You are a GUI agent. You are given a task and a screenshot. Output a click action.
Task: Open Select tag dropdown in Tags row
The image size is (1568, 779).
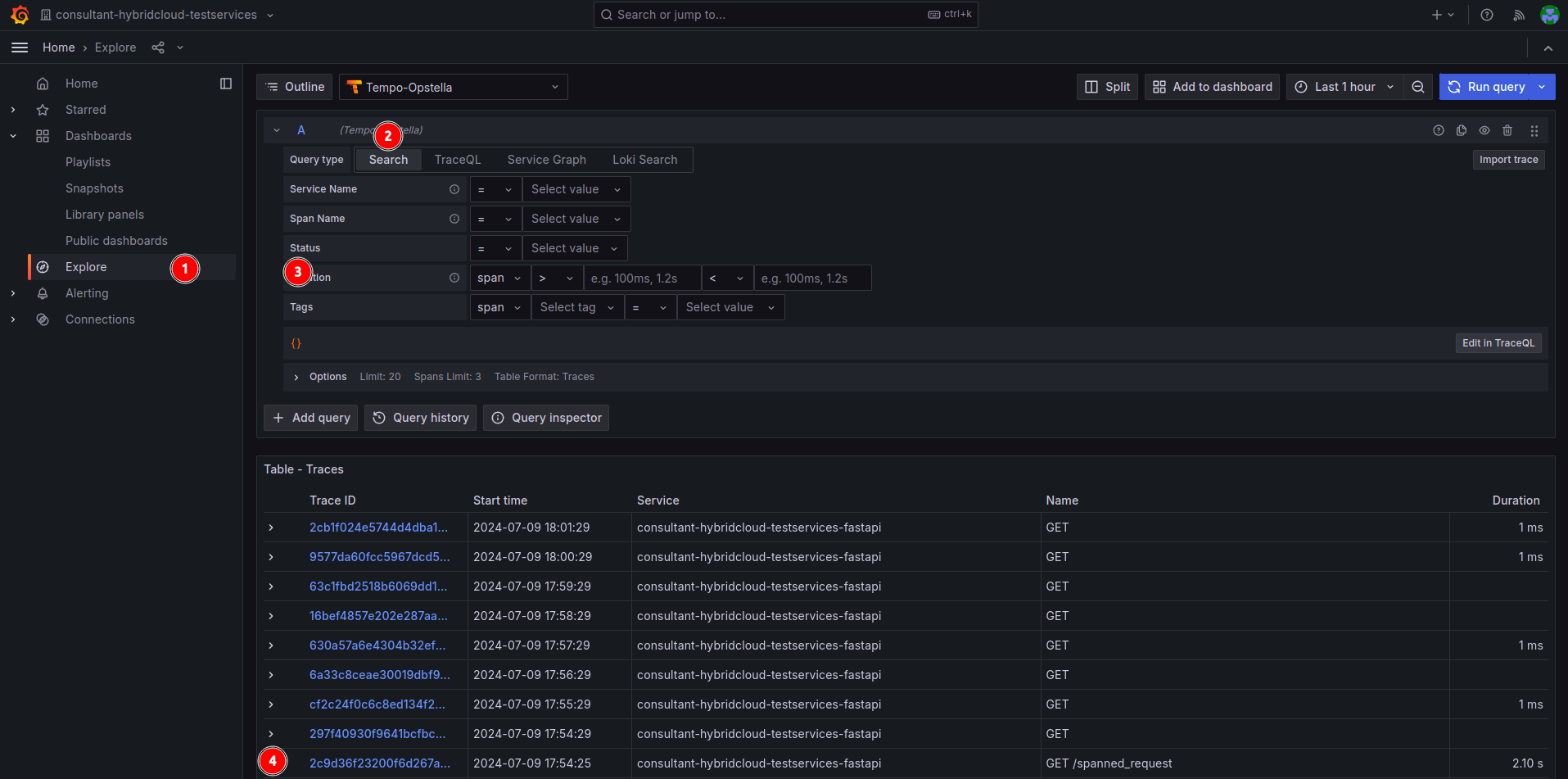[577, 307]
